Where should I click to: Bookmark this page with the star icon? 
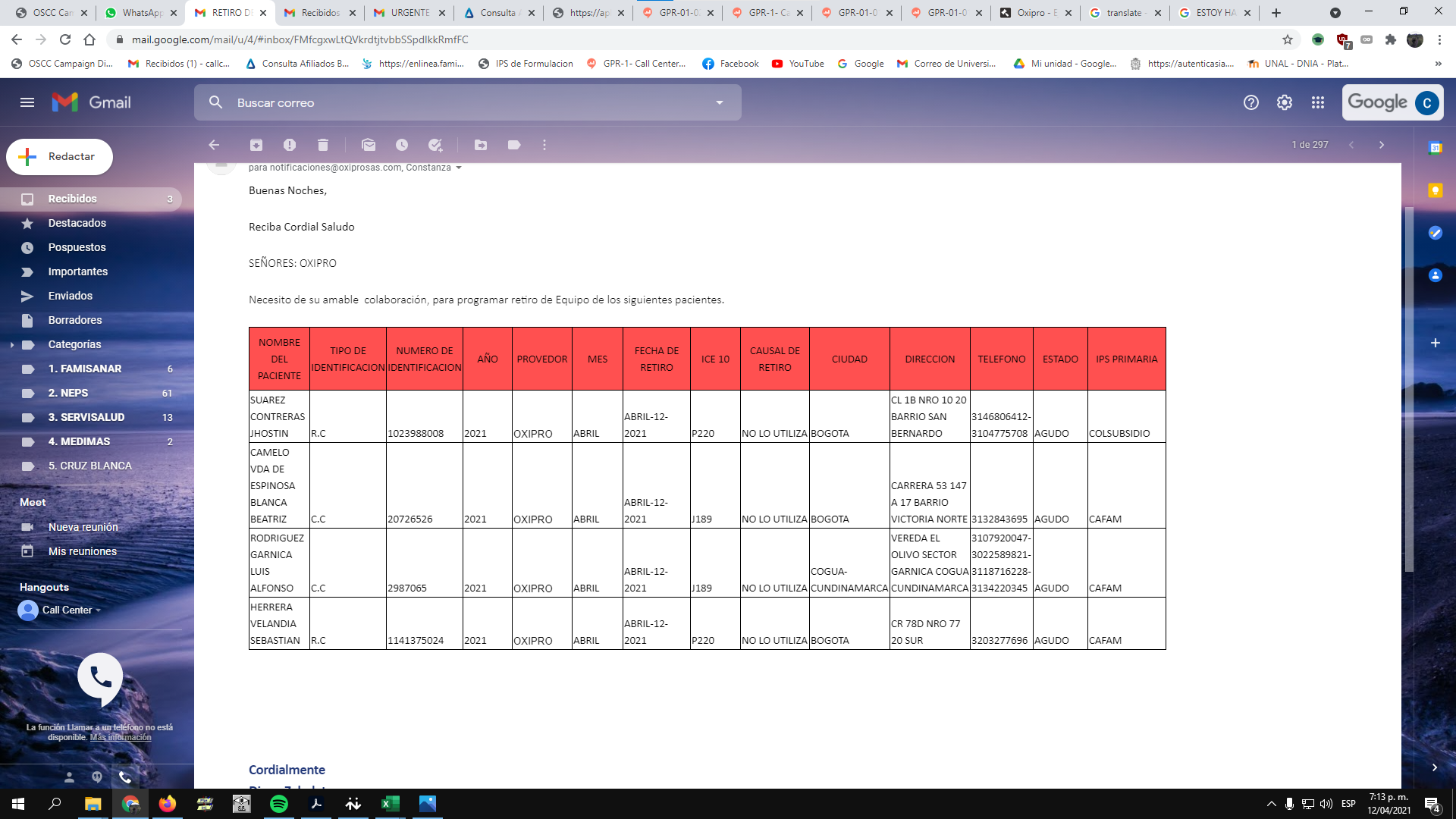[1288, 39]
